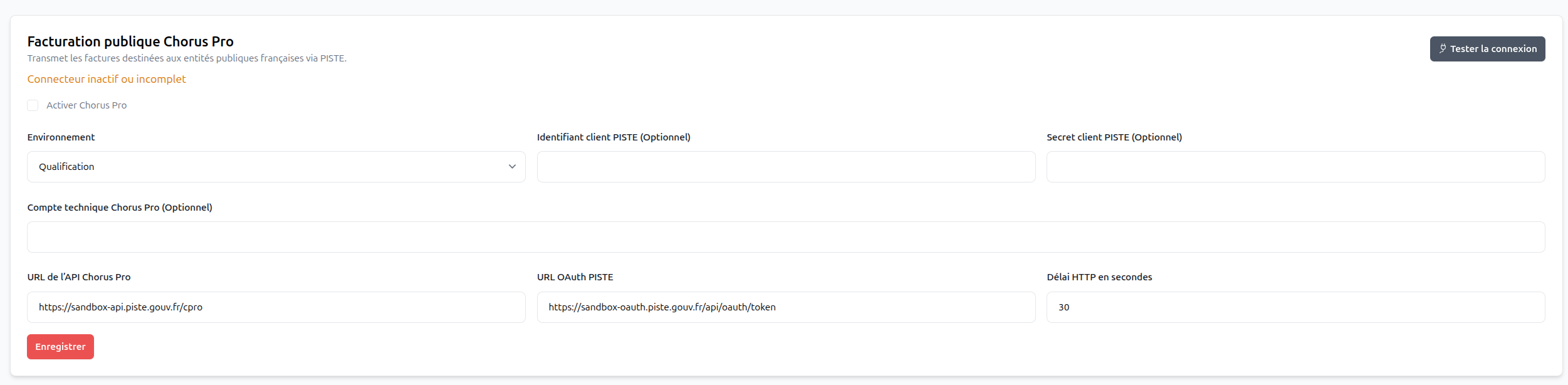The height and width of the screenshot is (385, 1568).
Task: Open the Environnement dropdown showing Qualification
Action: [x=276, y=167]
